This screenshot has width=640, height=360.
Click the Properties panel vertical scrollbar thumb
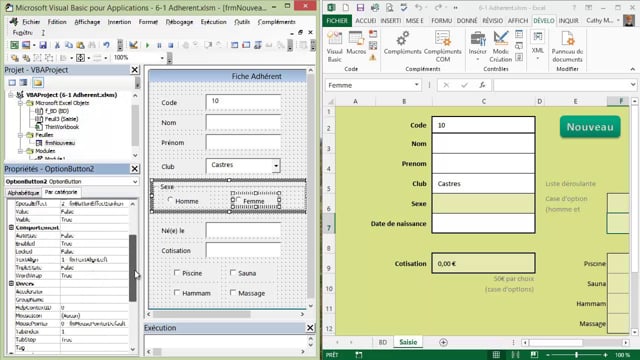(133, 268)
